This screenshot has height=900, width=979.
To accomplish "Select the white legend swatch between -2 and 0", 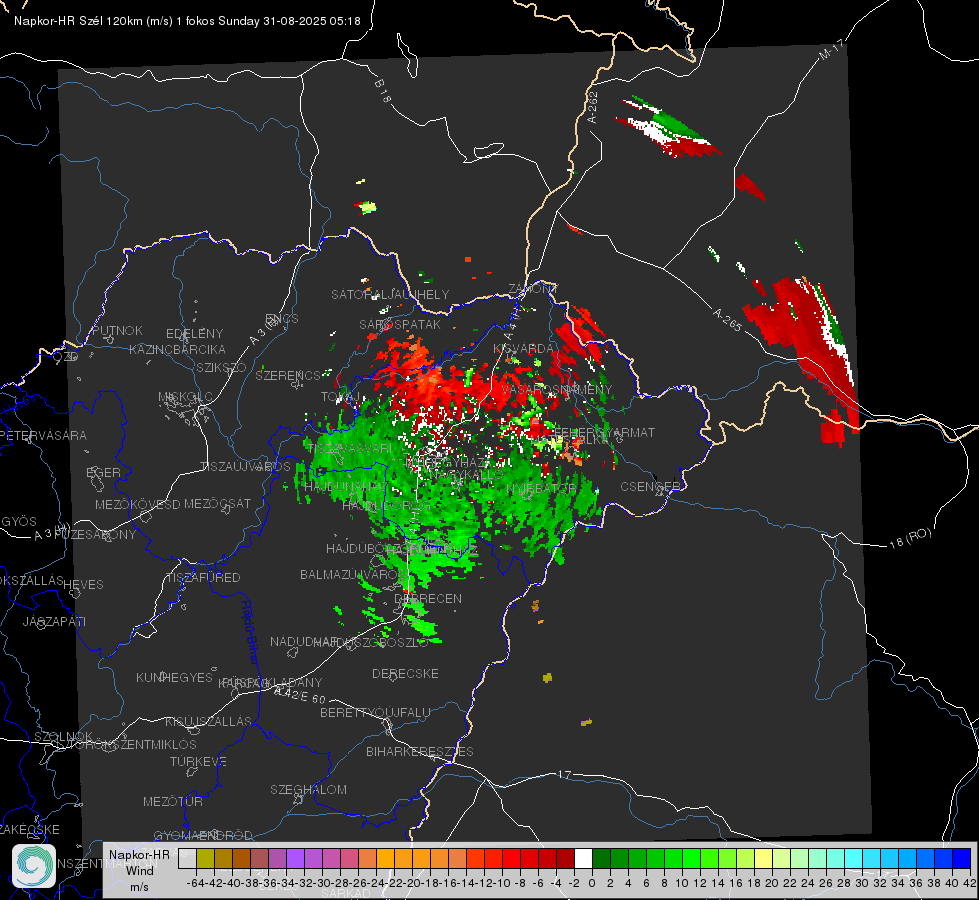I will pyautogui.click(x=583, y=858).
